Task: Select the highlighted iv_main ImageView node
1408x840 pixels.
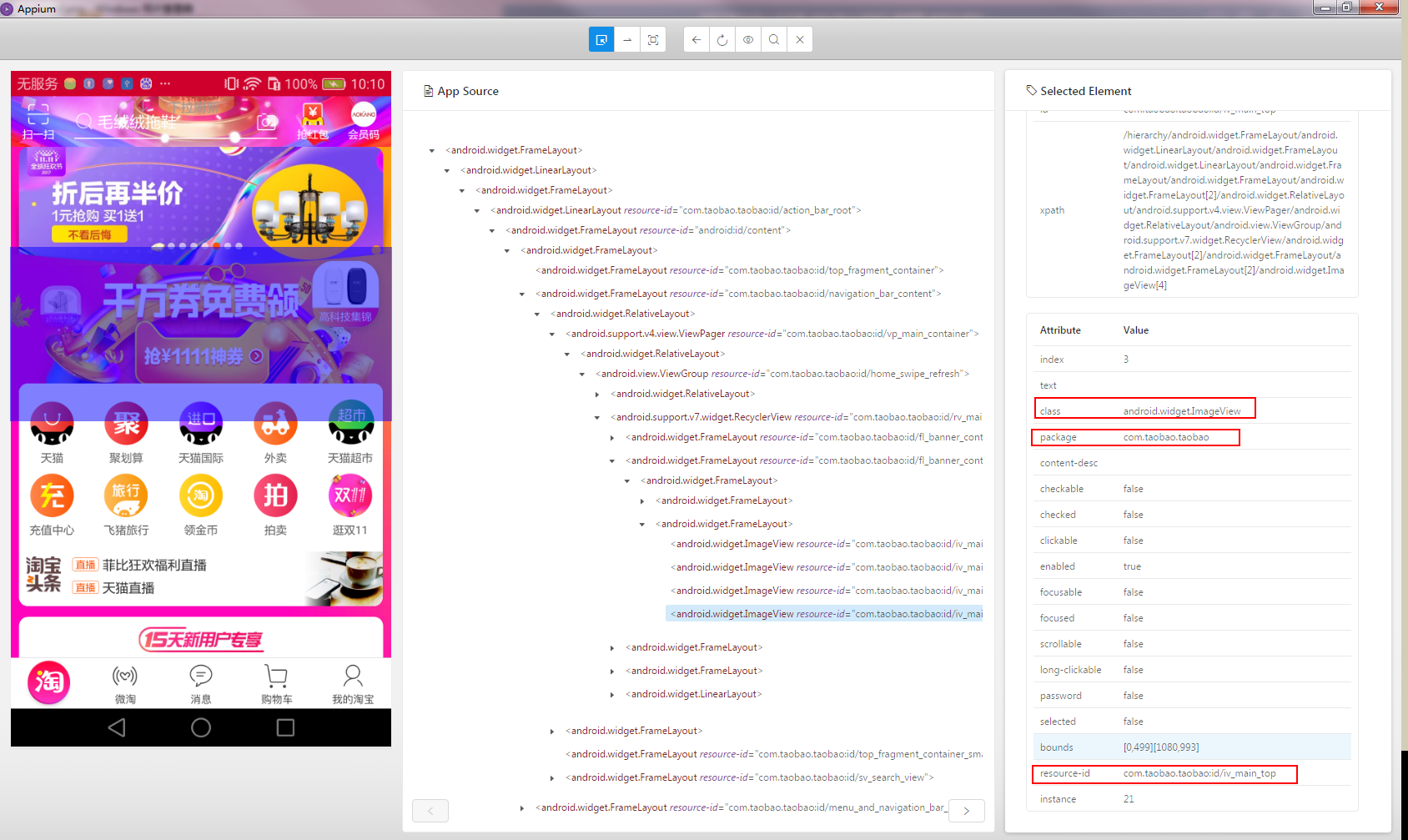Action: [x=825, y=614]
